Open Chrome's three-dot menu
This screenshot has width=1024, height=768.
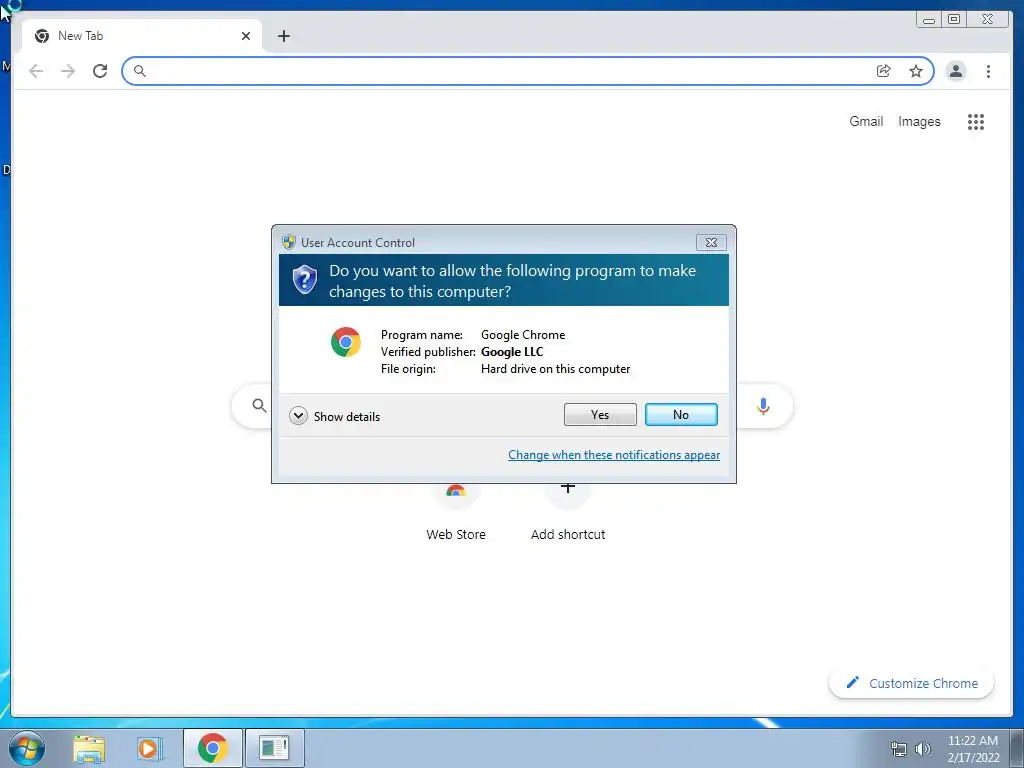(x=988, y=71)
